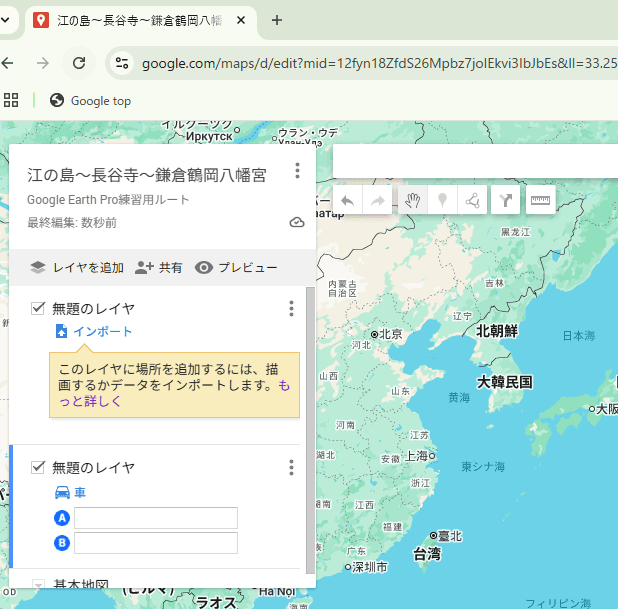Click the 共有 share button
The width and height of the screenshot is (618, 609).
coord(159,267)
